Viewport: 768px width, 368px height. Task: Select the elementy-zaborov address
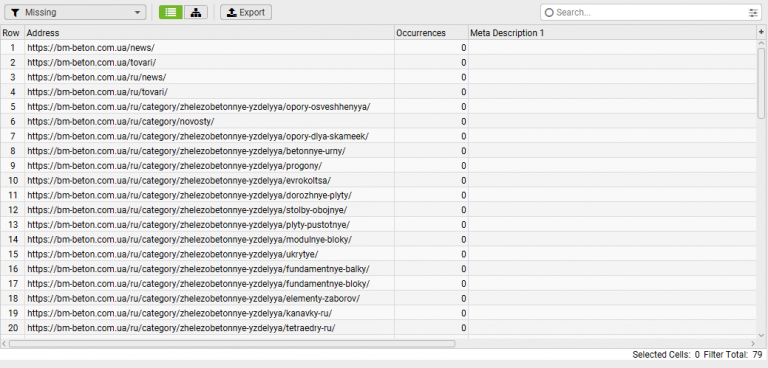pos(194,298)
